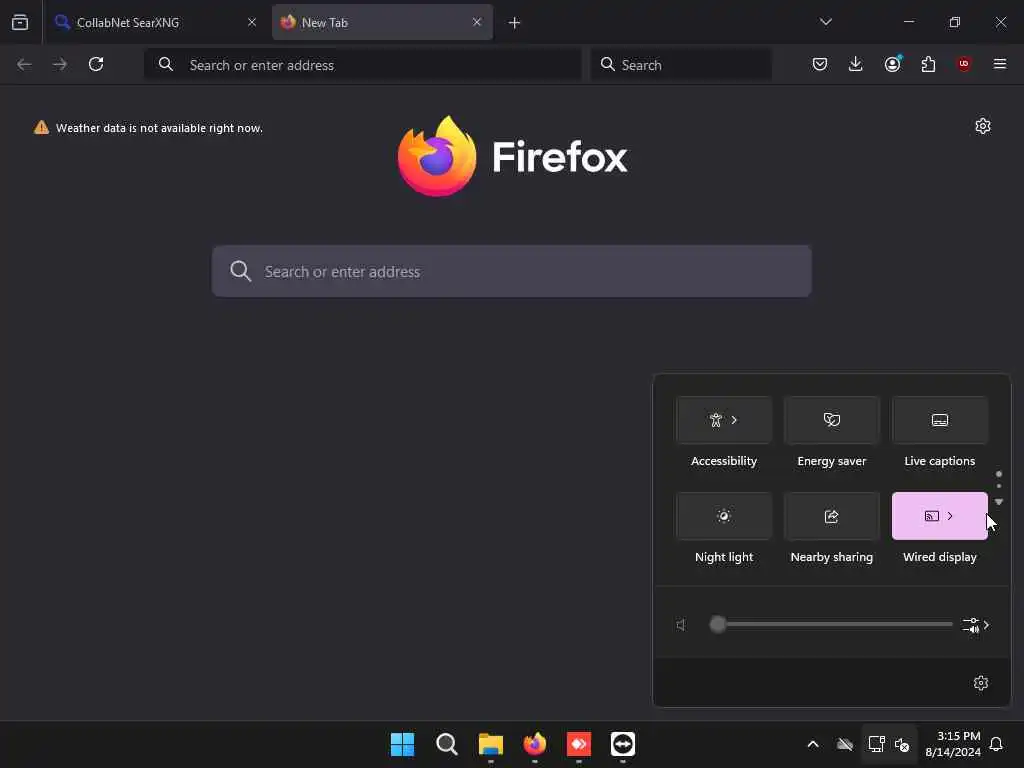Click the center page search field
Screen dimensions: 1024x768
click(511, 271)
